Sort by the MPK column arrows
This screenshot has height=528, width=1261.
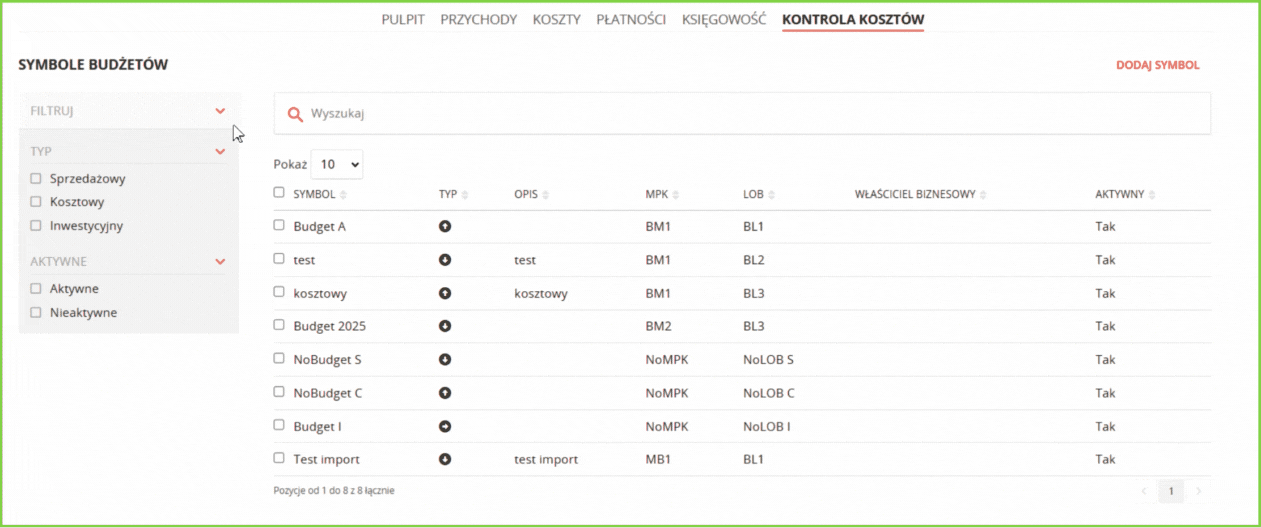676,194
